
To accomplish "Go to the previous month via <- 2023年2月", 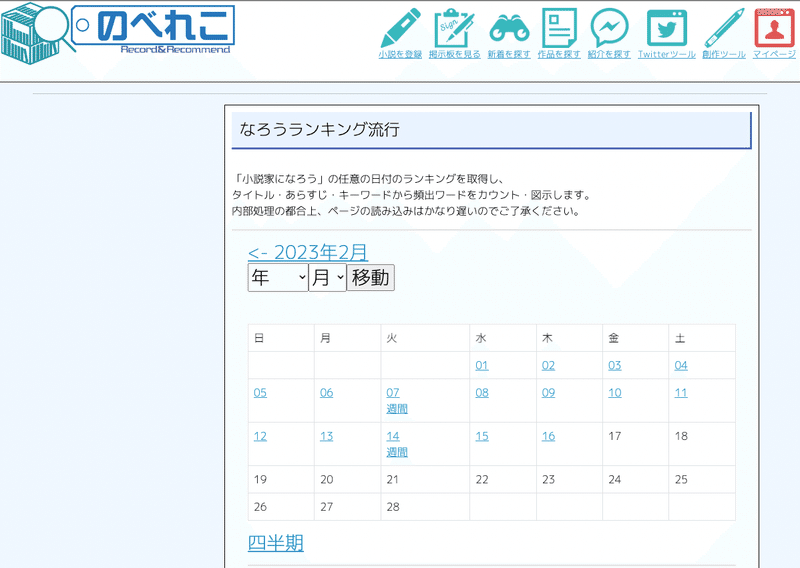I will click(x=308, y=252).
